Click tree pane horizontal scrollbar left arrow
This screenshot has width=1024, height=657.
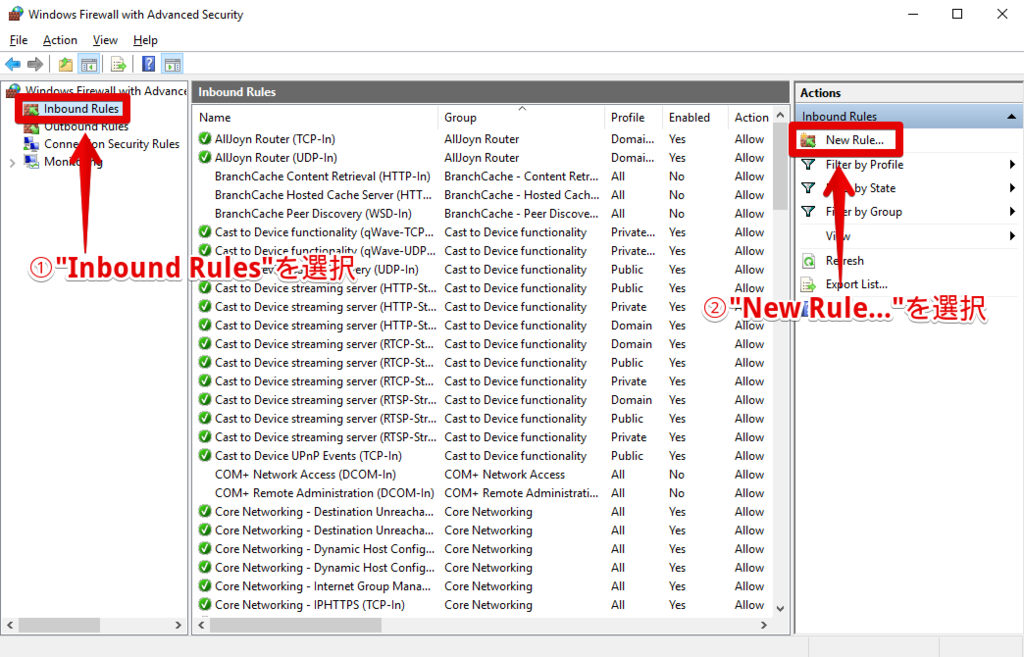pos(10,625)
